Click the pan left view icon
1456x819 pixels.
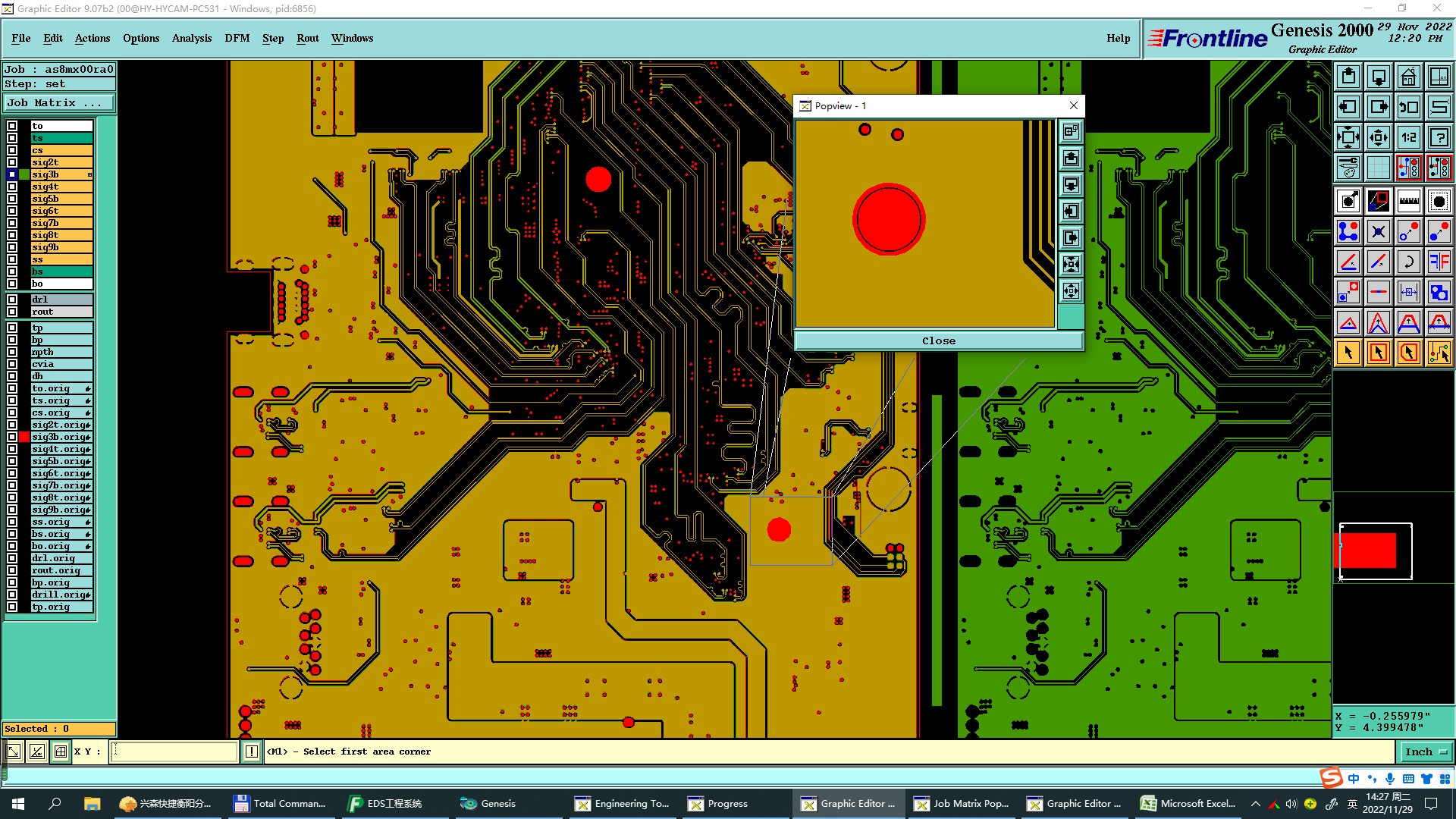click(x=1348, y=107)
